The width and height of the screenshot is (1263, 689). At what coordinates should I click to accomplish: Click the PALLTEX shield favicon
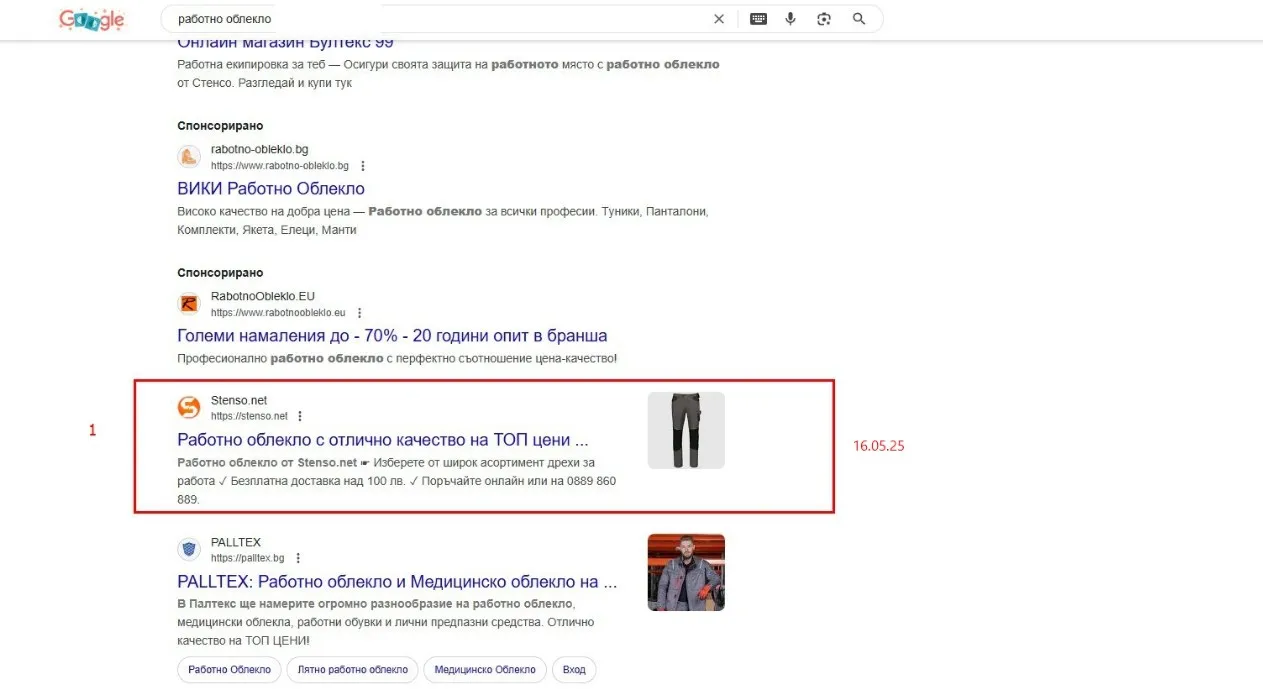(x=189, y=549)
